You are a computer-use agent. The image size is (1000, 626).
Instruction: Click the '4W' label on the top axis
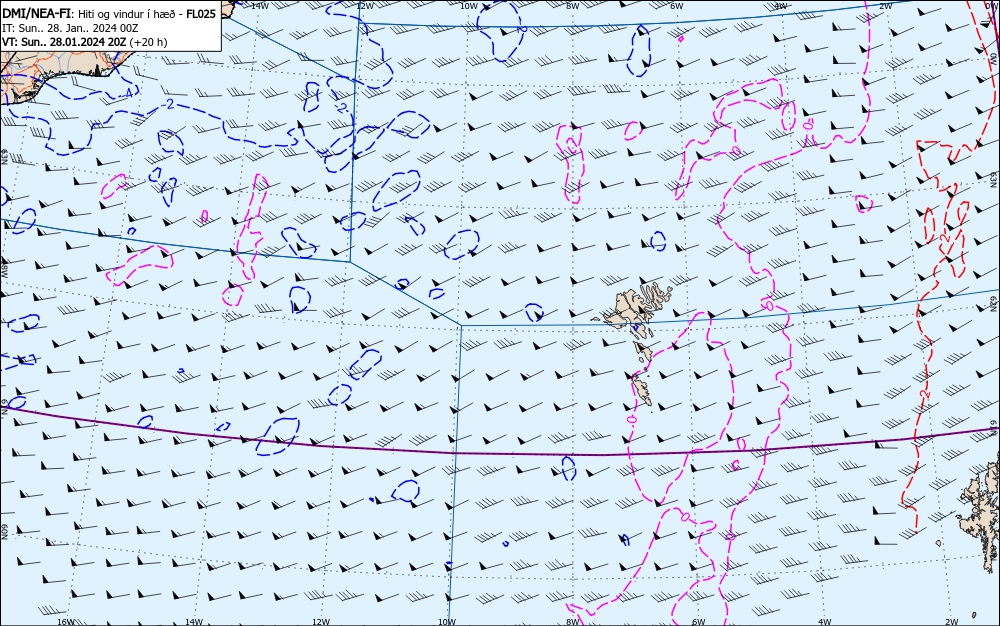tap(781, 6)
